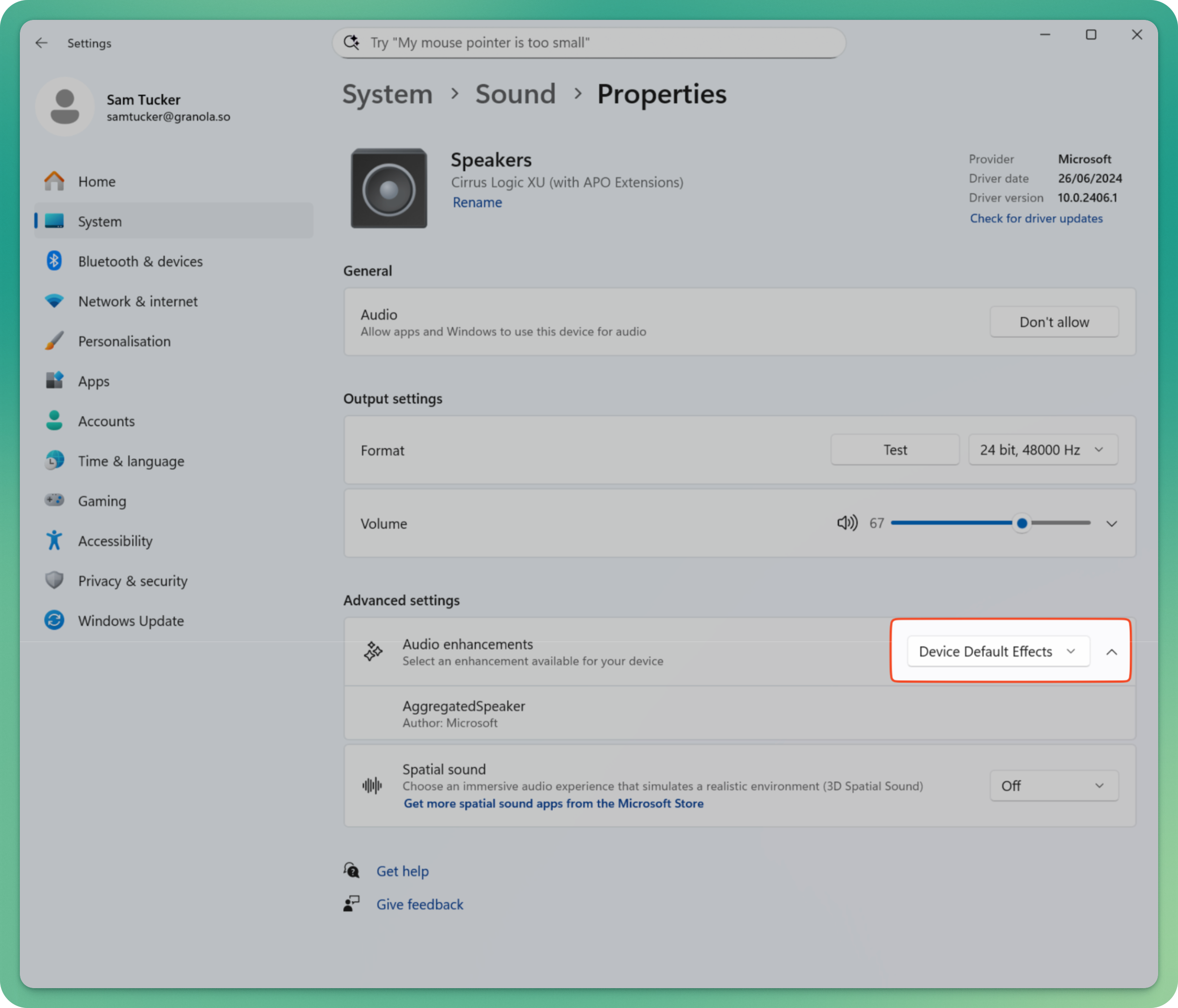1178x1008 pixels.
Task: Open Time & language section
Action: [131, 461]
